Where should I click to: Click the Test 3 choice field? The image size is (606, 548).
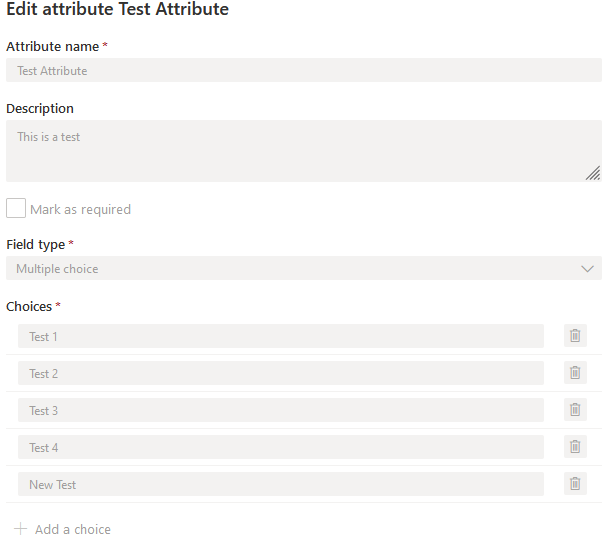(x=280, y=410)
